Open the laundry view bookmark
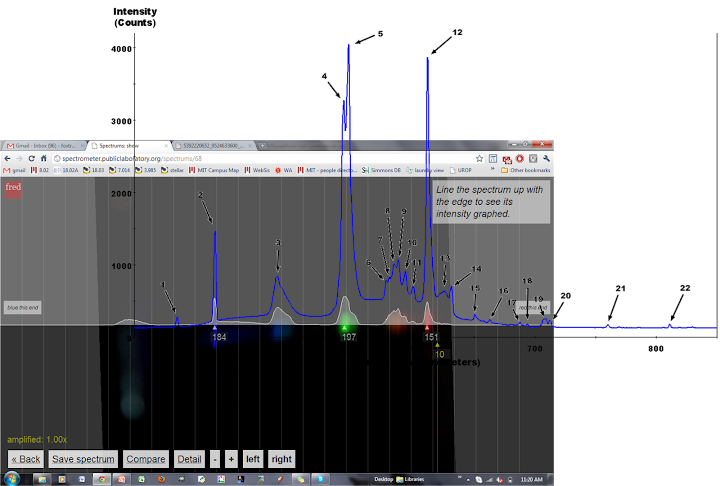The image size is (720, 486). pyautogui.click(x=425, y=170)
